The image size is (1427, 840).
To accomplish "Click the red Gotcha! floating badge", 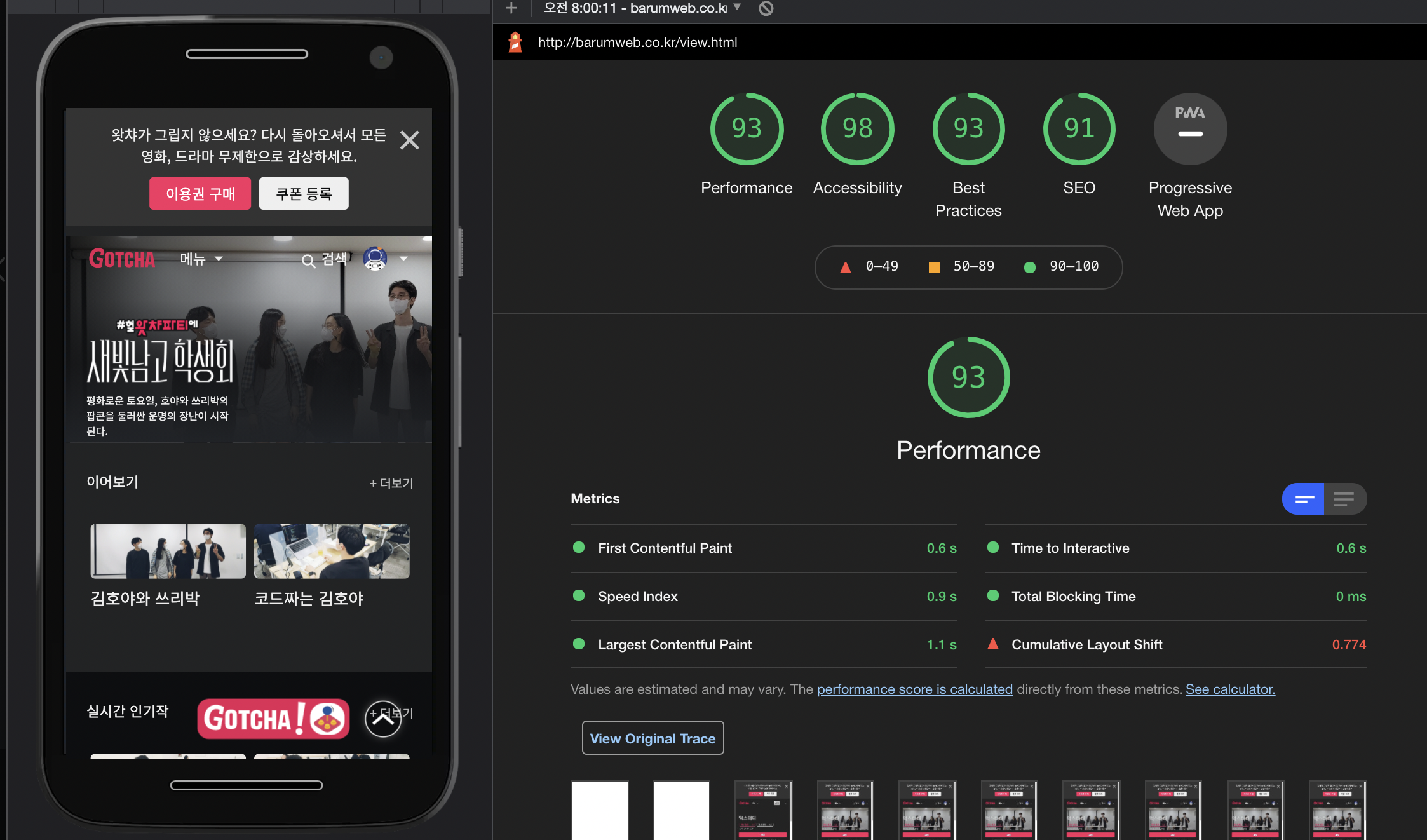I will point(273,719).
